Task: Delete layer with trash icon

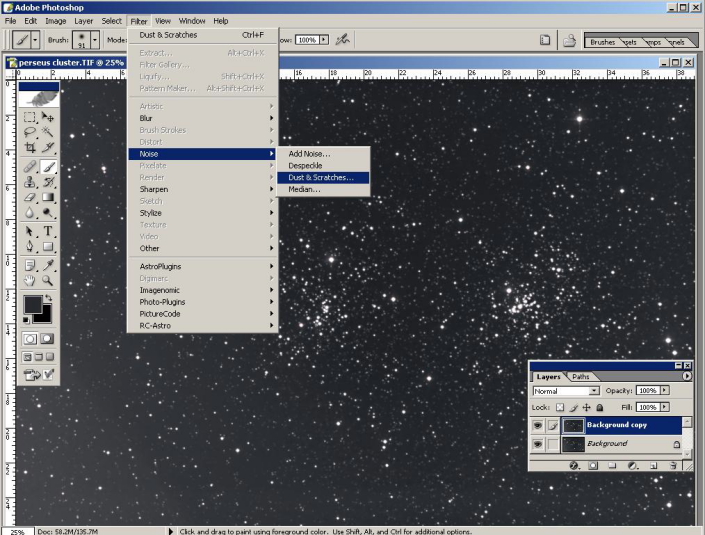Action: 673,466
